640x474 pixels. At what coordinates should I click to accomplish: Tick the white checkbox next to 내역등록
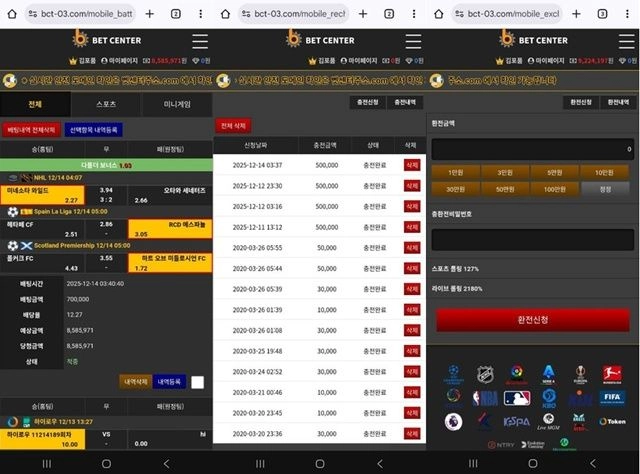[198, 382]
